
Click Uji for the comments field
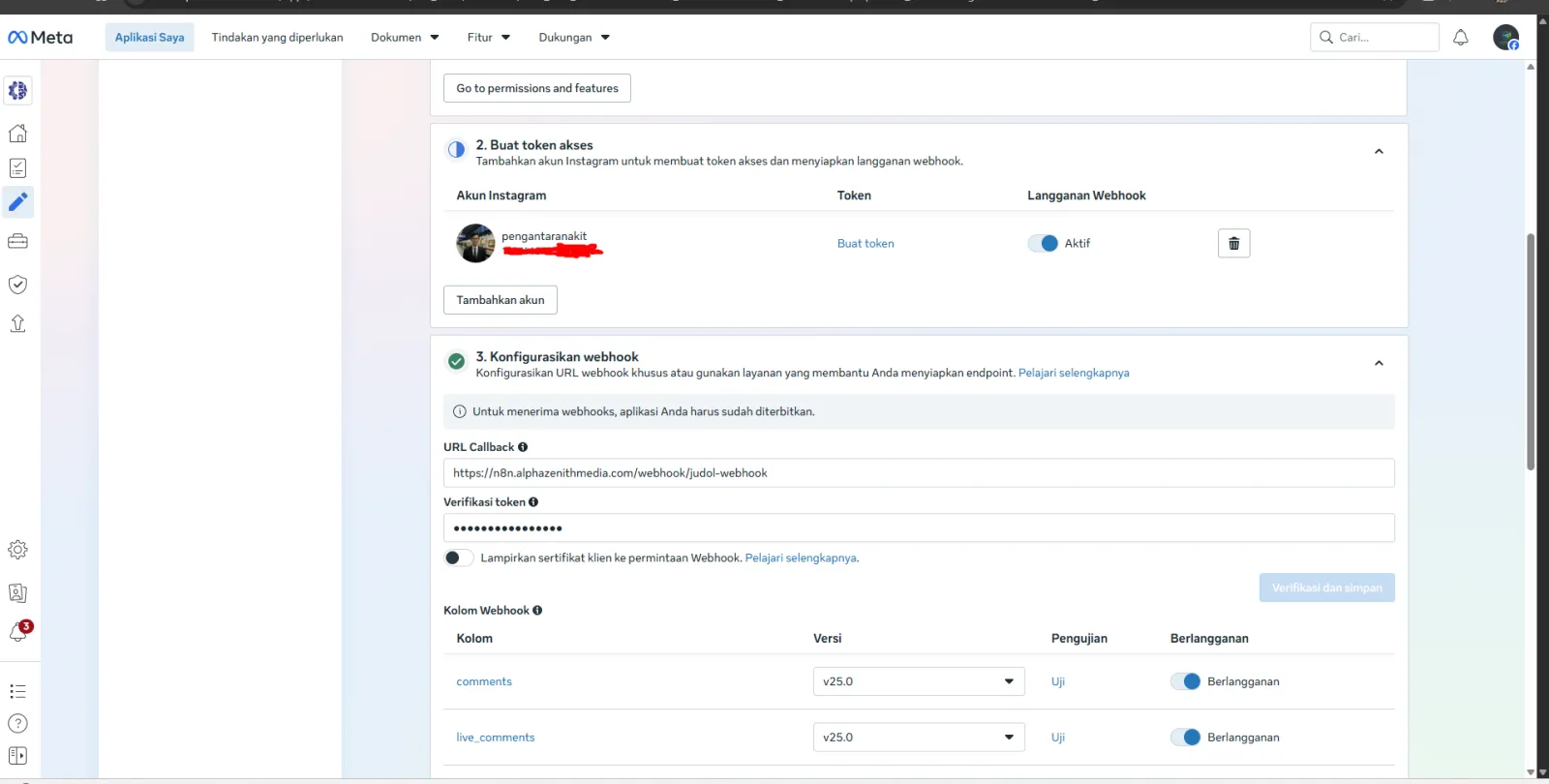point(1058,682)
